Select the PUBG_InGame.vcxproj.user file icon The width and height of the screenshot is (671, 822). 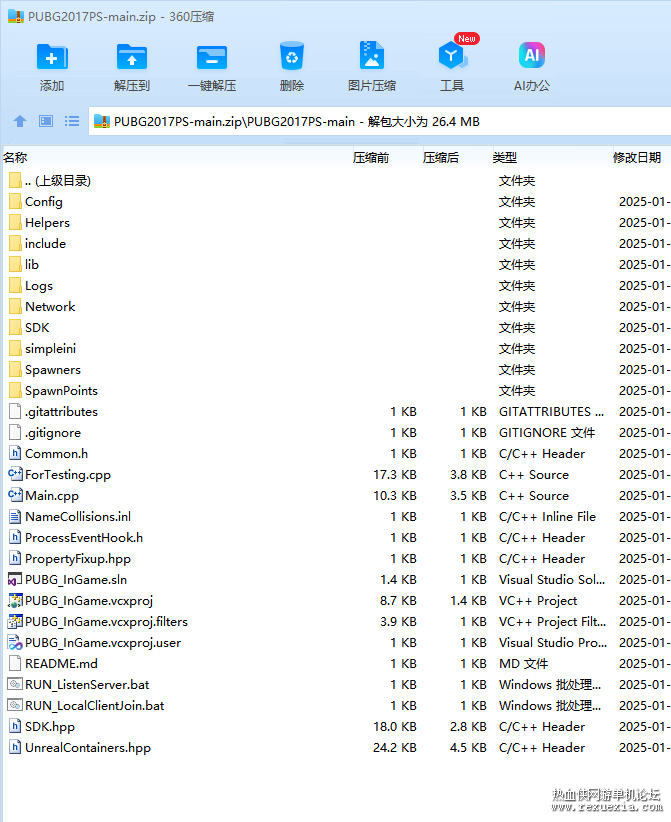point(15,643)
